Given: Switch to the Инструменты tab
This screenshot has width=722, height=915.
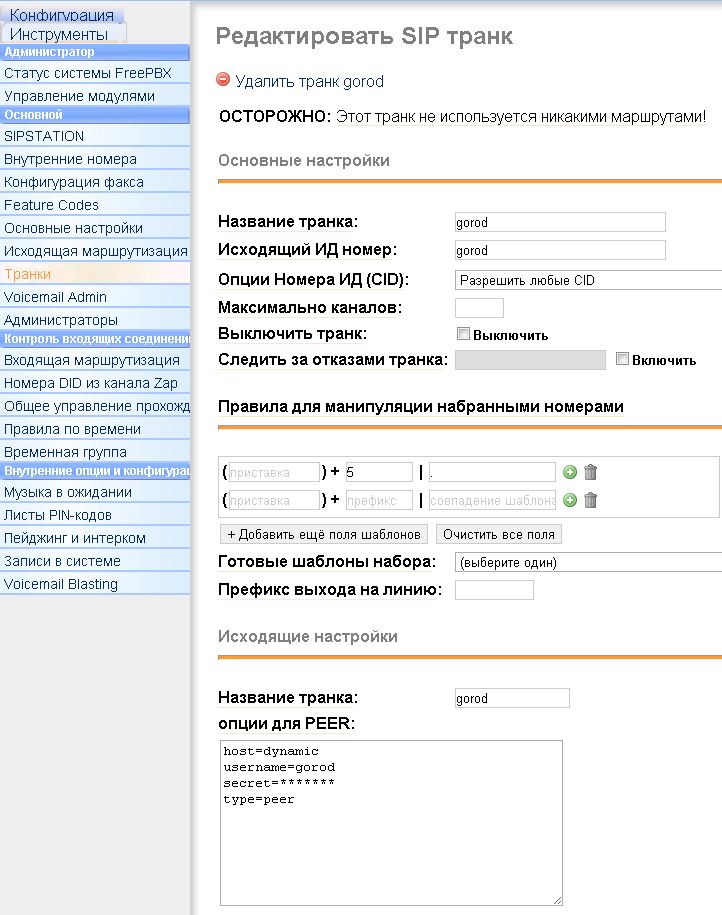Looking at the screenshot, I should point(63,34).
